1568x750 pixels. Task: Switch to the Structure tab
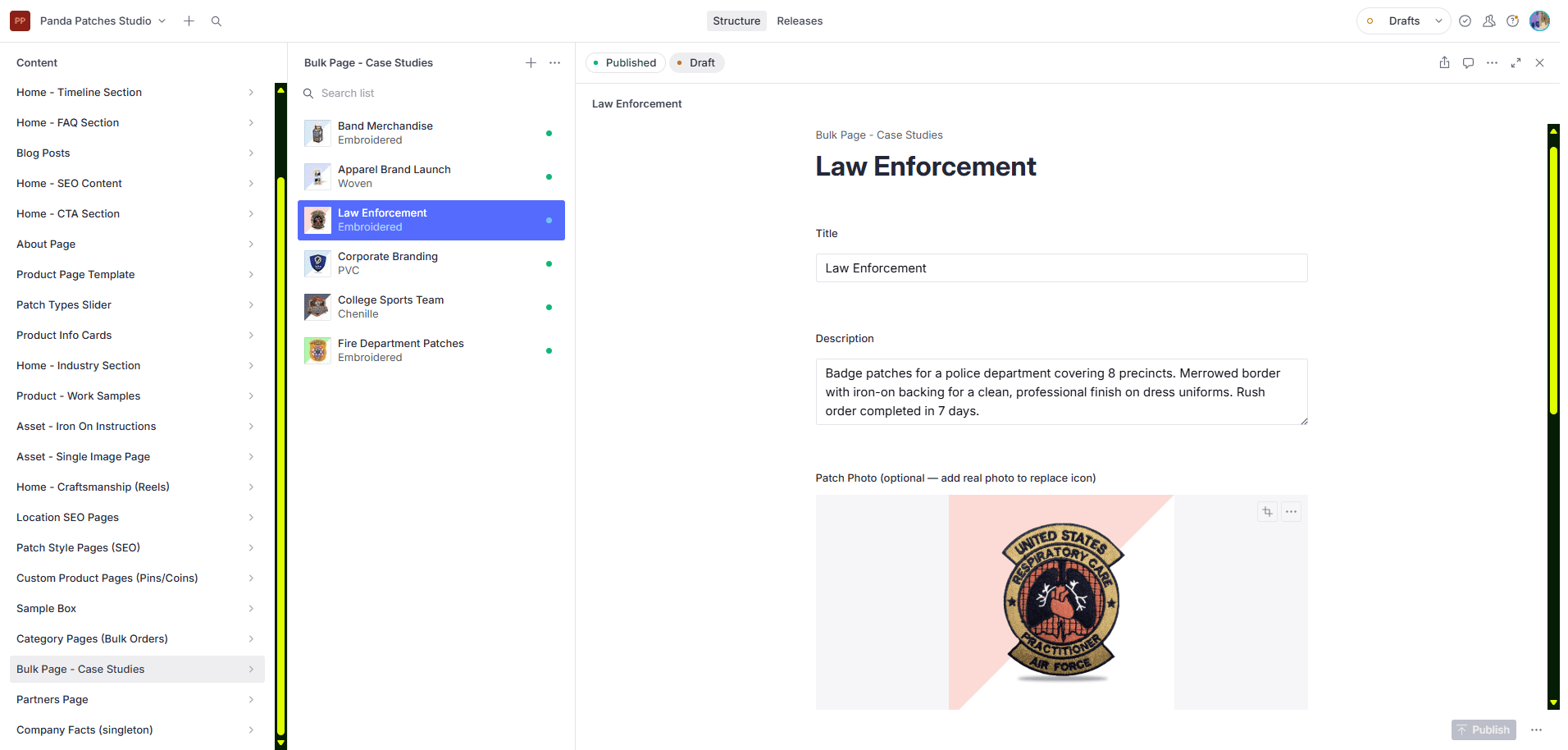[736, 21]
